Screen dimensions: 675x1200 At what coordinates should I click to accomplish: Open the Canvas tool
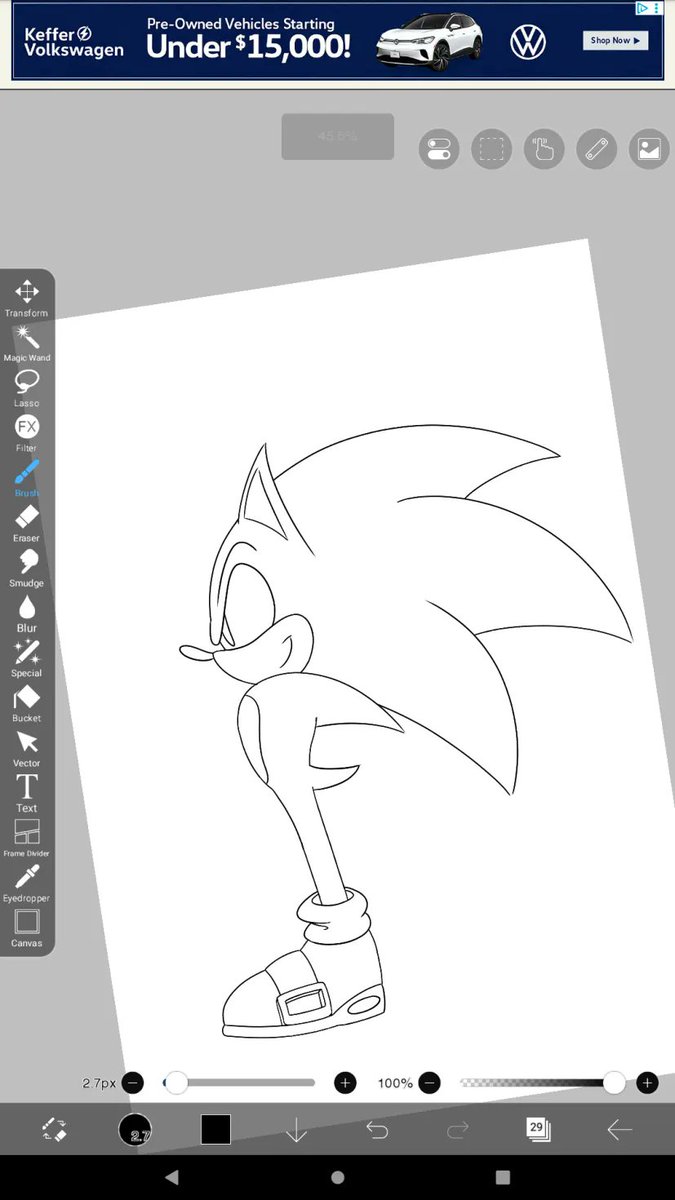point(26,928)
